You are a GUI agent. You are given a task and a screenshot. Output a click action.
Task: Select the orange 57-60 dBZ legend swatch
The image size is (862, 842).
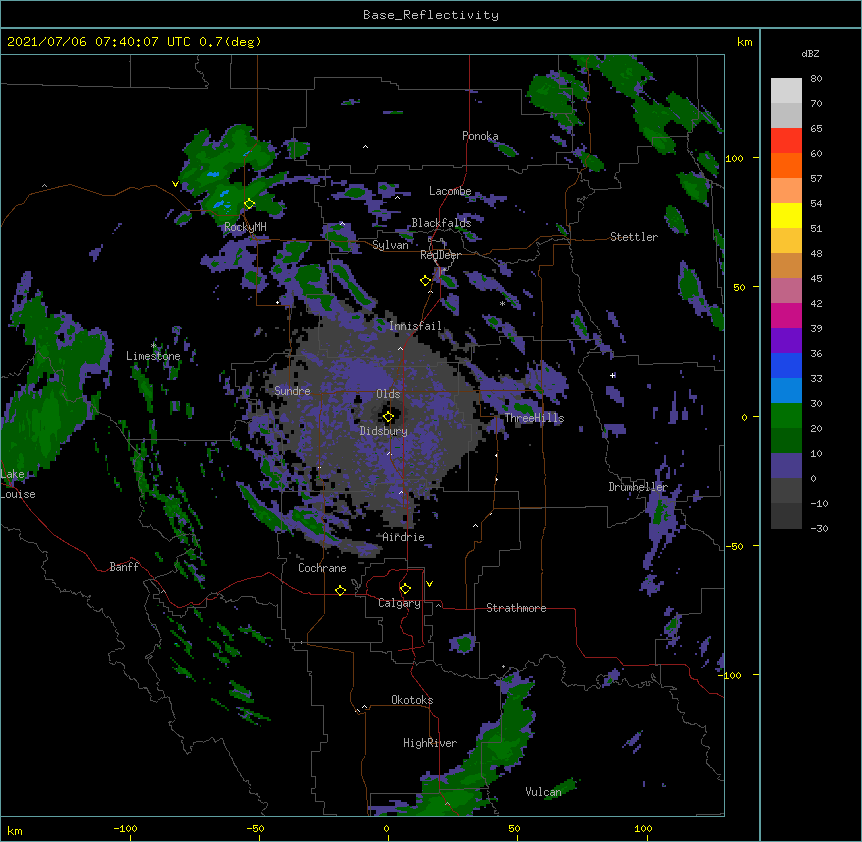coord(786,165)
